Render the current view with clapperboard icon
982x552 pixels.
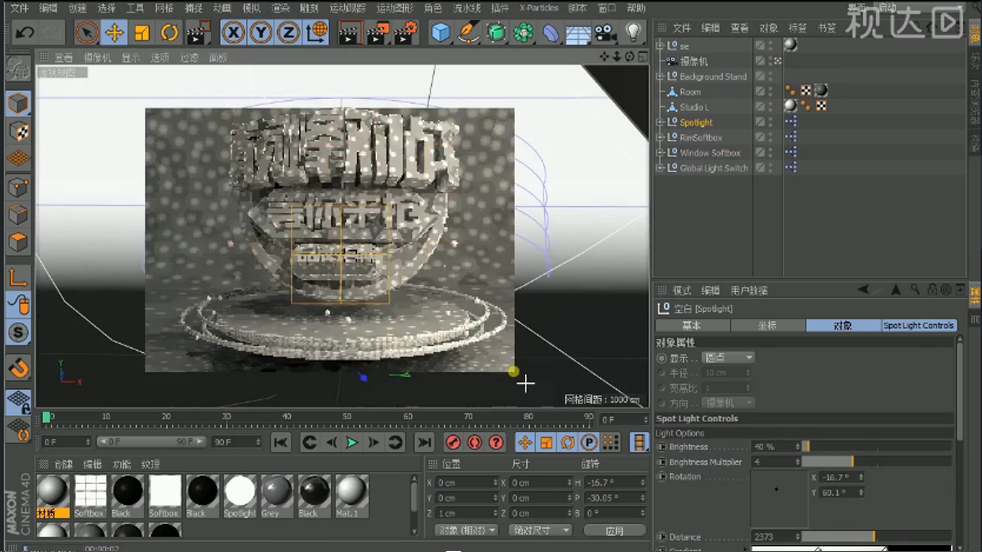pos(349,32)
